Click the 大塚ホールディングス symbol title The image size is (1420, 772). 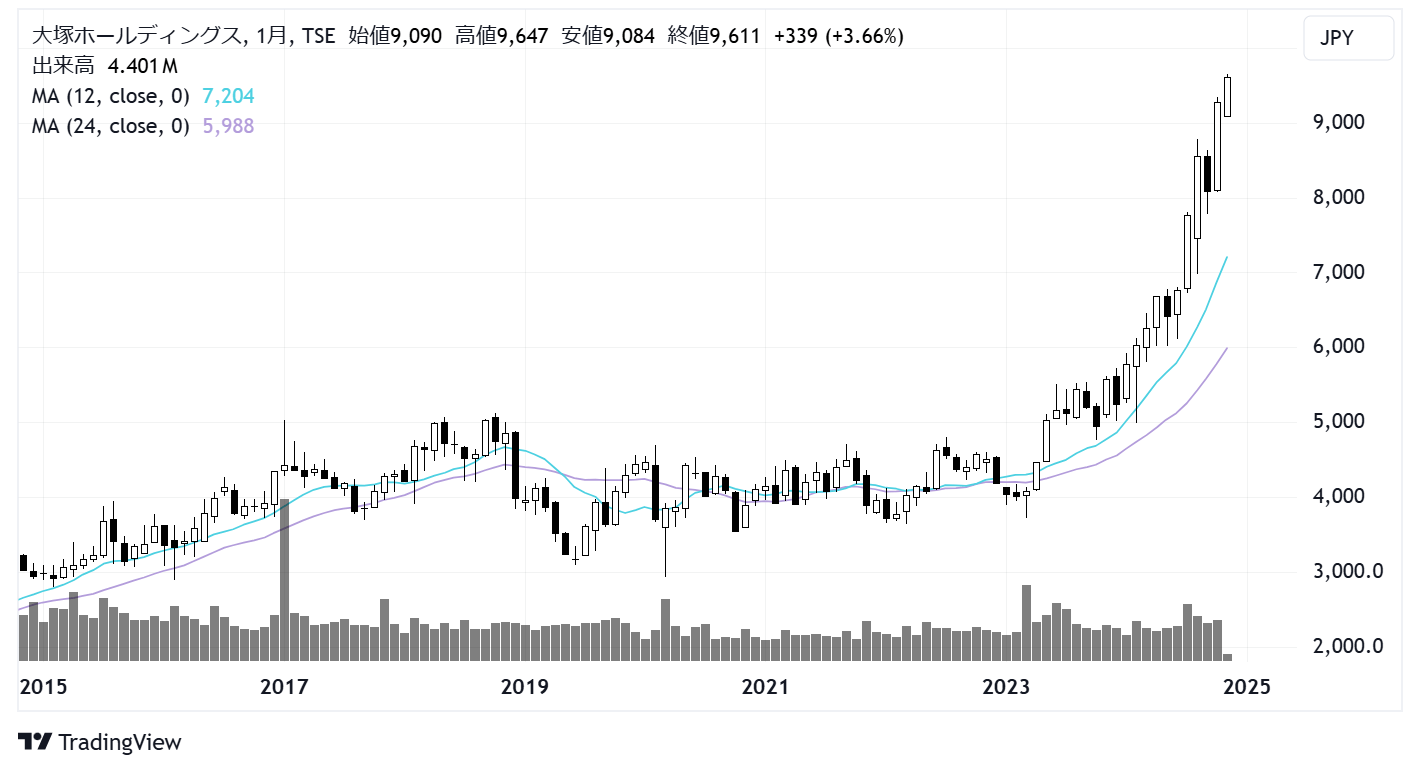136,37
